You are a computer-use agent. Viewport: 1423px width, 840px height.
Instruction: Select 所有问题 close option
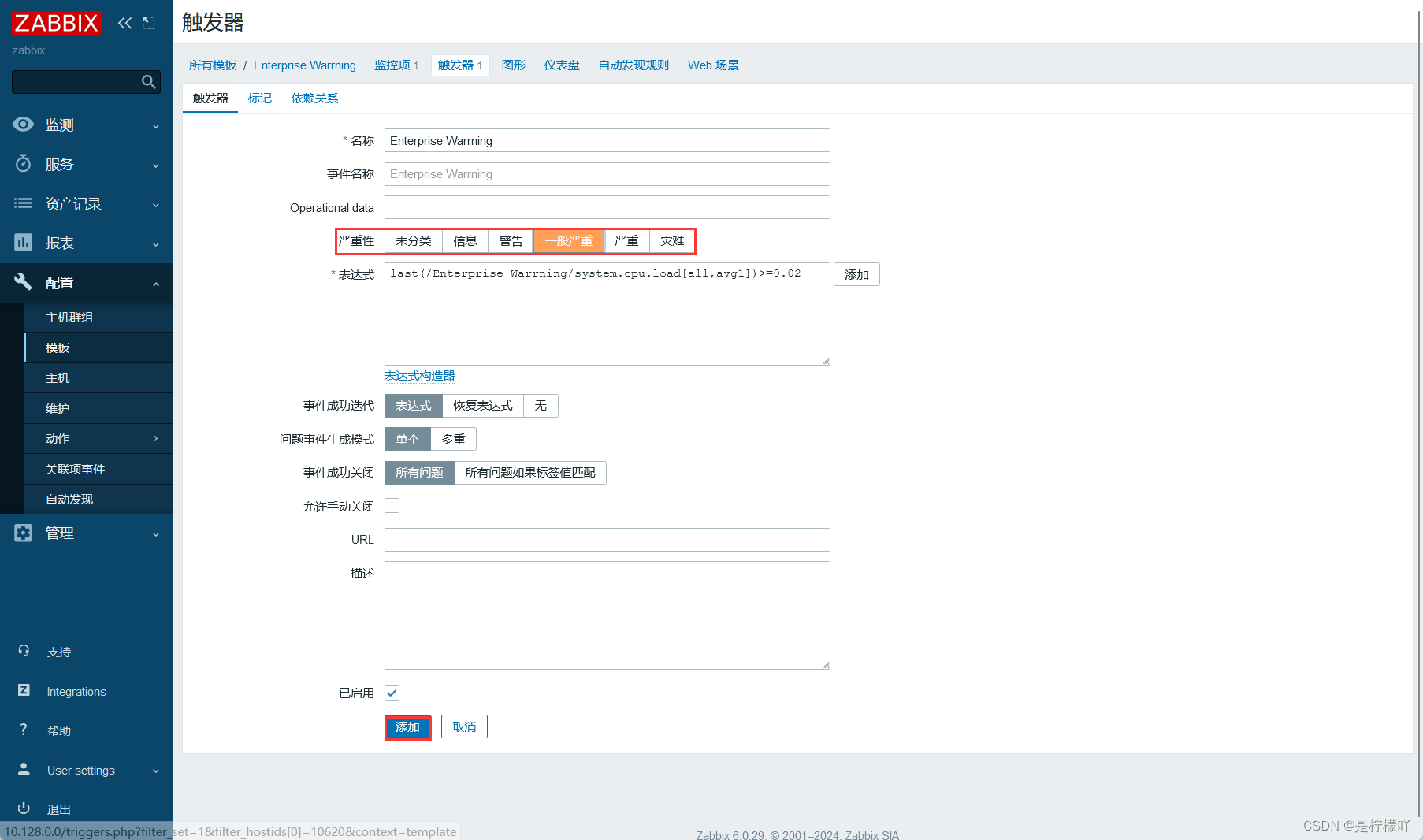[x=419, y=473]
